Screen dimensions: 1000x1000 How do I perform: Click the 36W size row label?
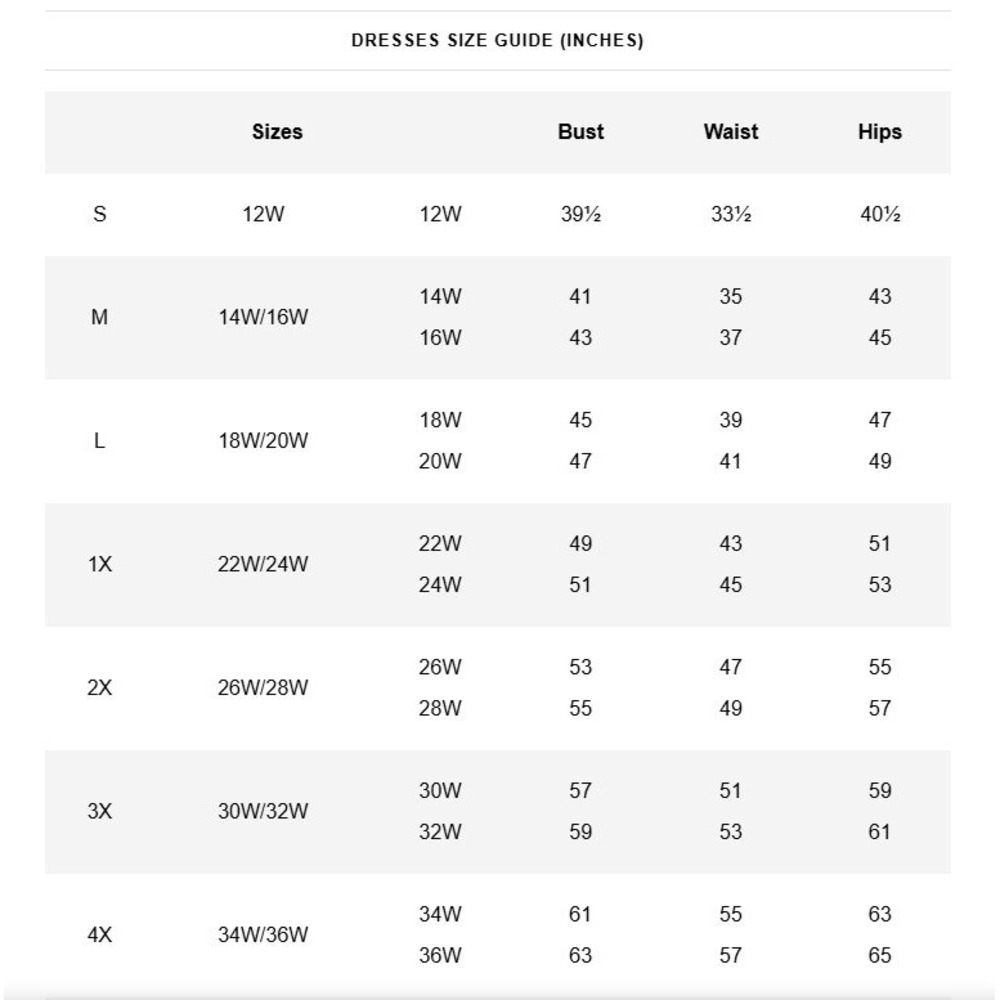[440, 955]
